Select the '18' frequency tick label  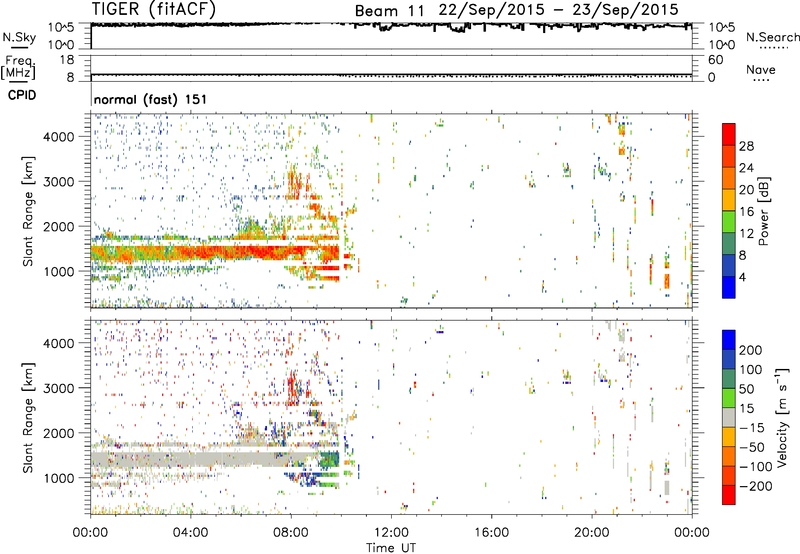(67, 60)
